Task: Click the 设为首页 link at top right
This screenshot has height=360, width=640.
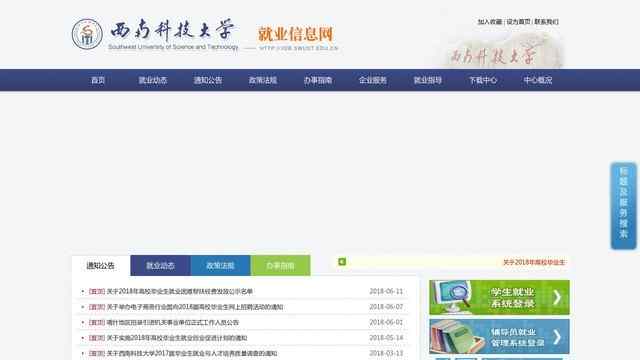Action: (518, 22)
